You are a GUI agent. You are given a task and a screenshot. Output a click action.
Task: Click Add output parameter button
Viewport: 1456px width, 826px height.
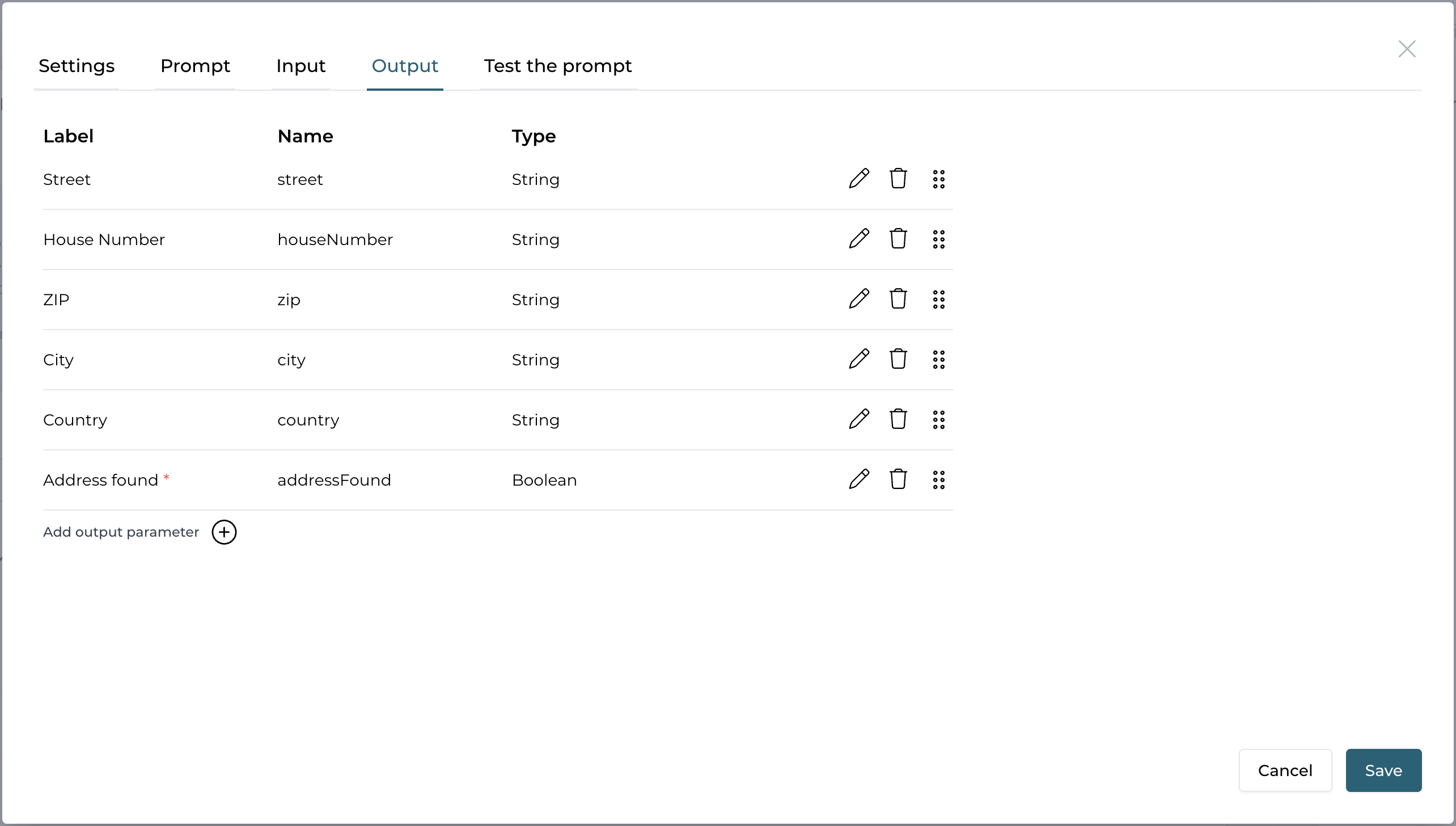[140, 532]
